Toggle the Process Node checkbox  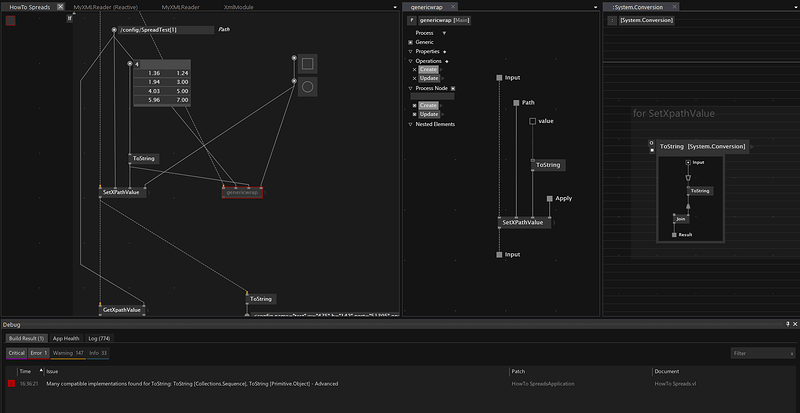(x=453, y=88)
